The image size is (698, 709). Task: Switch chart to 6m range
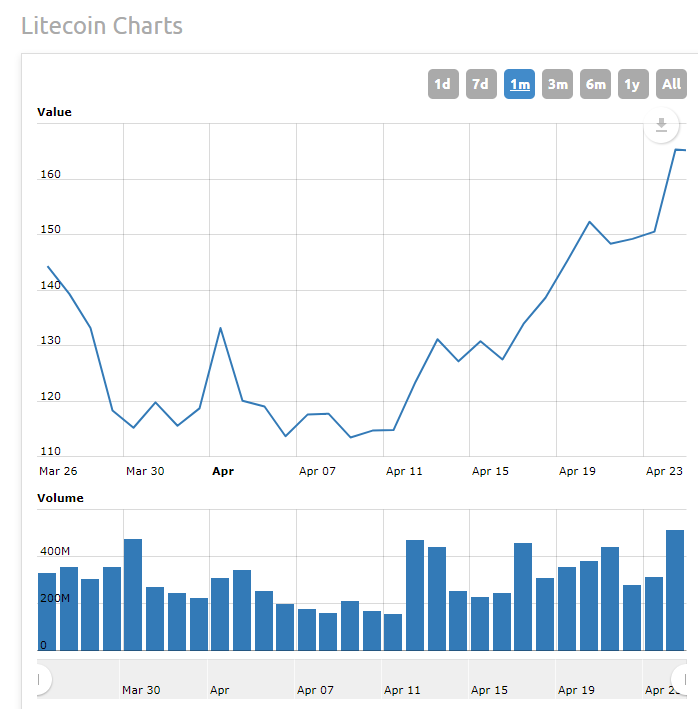pos(595,84)
